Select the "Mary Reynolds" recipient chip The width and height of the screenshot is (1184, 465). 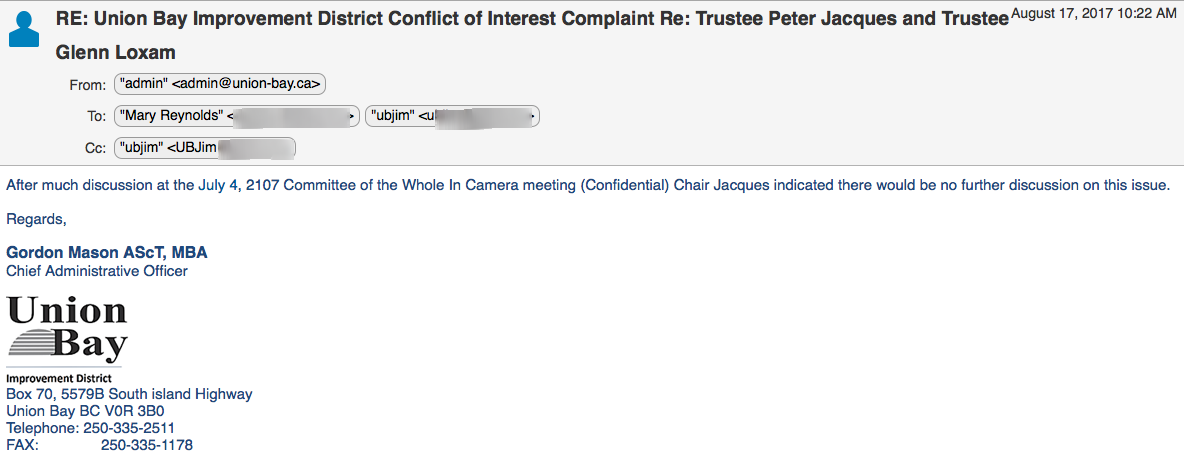point(236,117)
